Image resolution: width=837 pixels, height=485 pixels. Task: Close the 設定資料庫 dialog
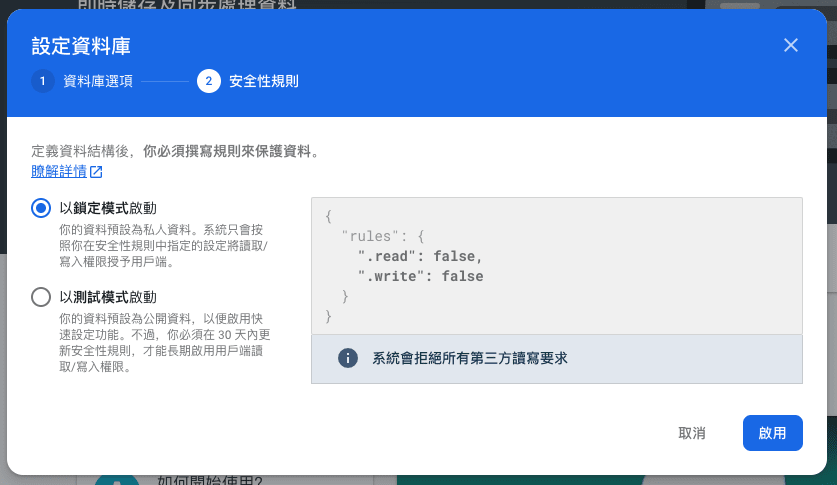791,45
